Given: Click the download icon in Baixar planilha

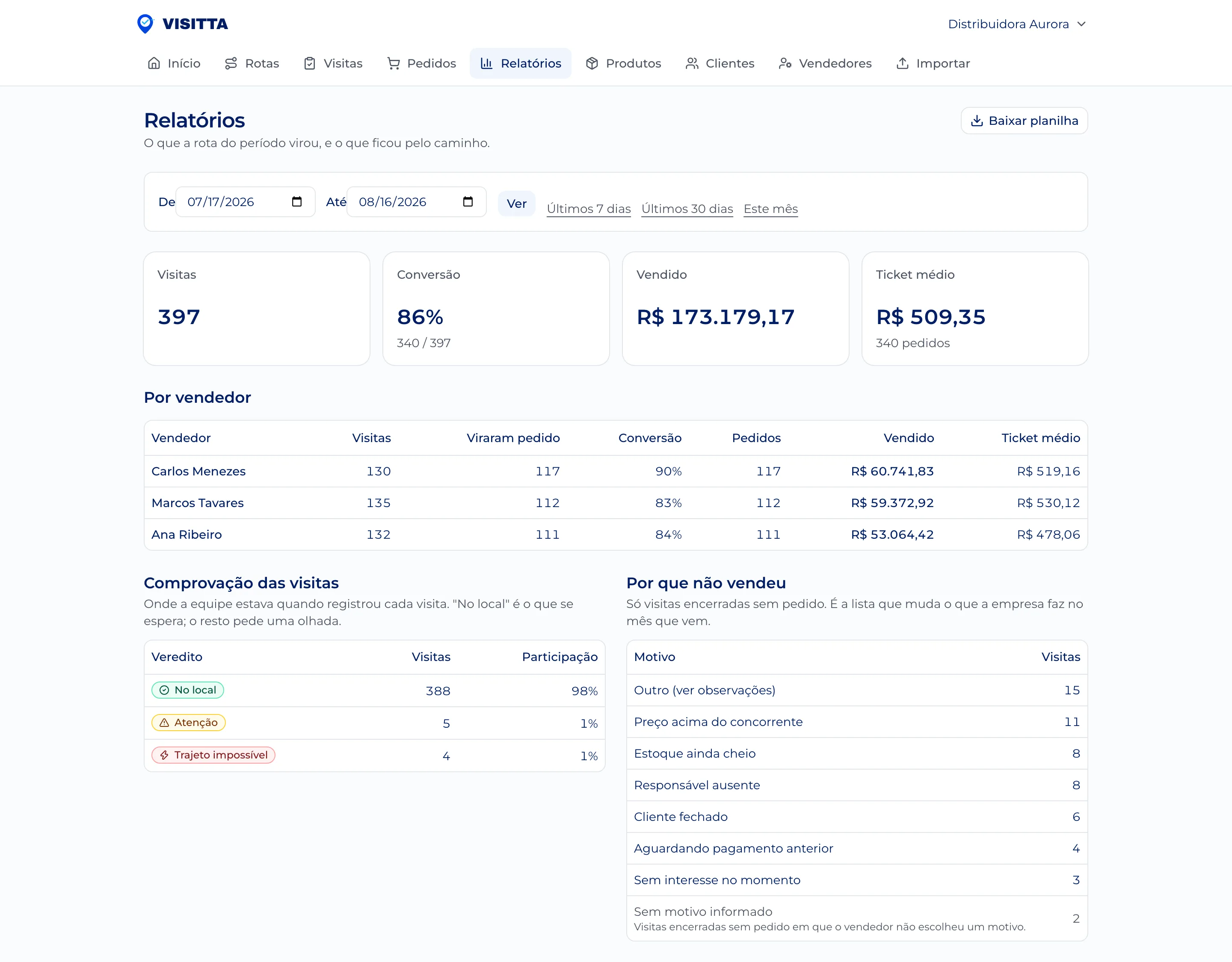Looking at the screenshot, I should (x=977, y=121).
